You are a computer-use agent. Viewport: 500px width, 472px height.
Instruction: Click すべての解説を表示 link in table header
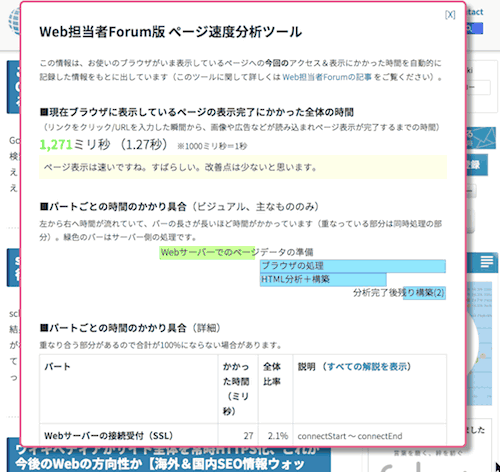tap(367, 367)
